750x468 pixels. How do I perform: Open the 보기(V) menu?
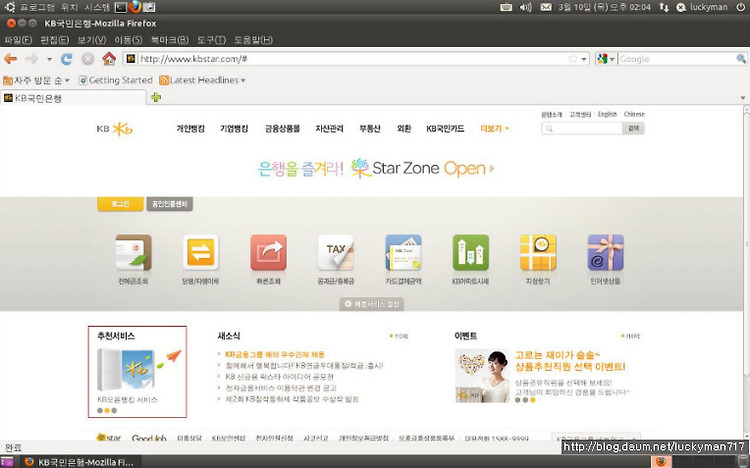92,40
